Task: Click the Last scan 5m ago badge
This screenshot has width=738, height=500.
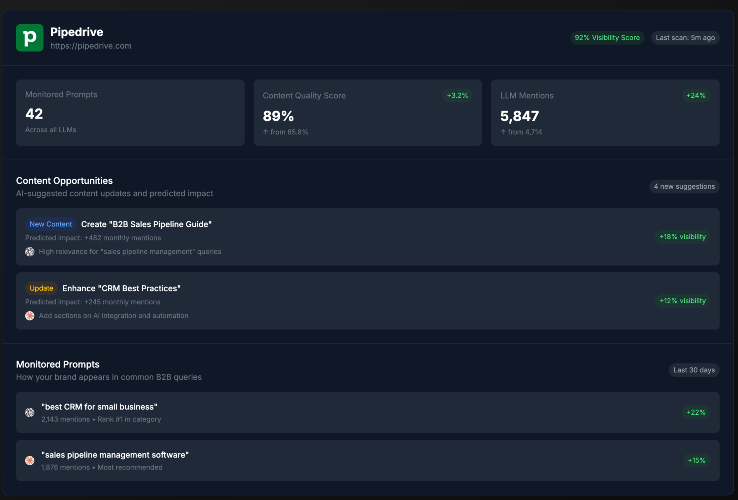Action: coord(685,38)
